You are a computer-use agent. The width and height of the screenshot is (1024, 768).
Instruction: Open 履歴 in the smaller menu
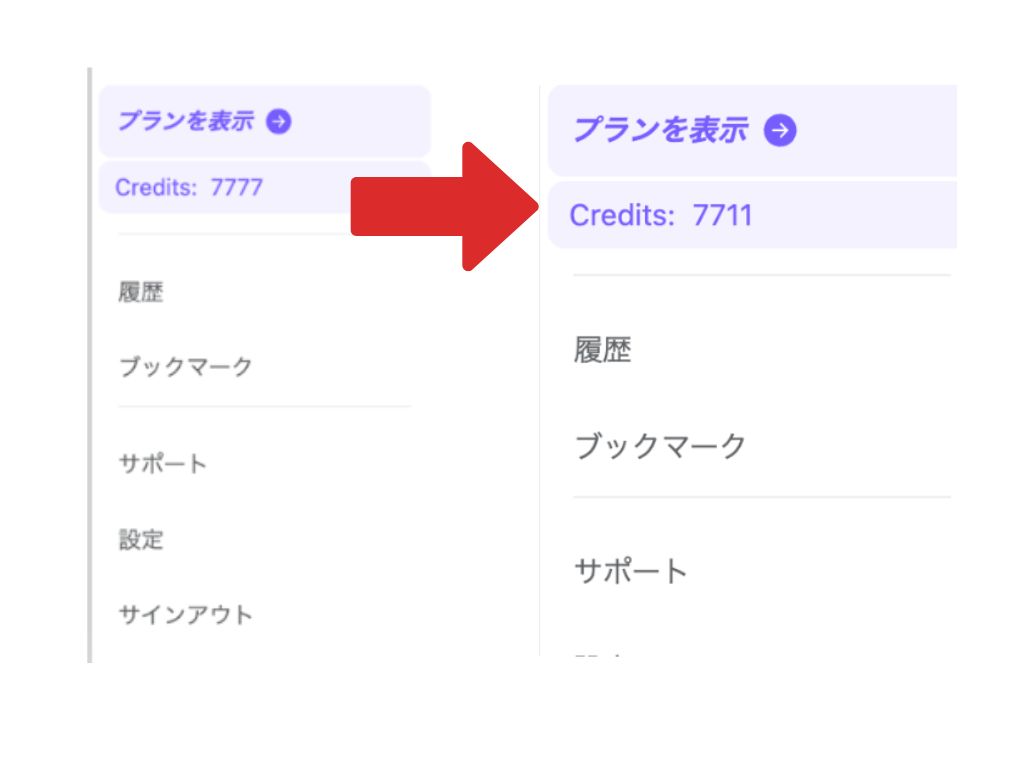click(x=141, y=292)
